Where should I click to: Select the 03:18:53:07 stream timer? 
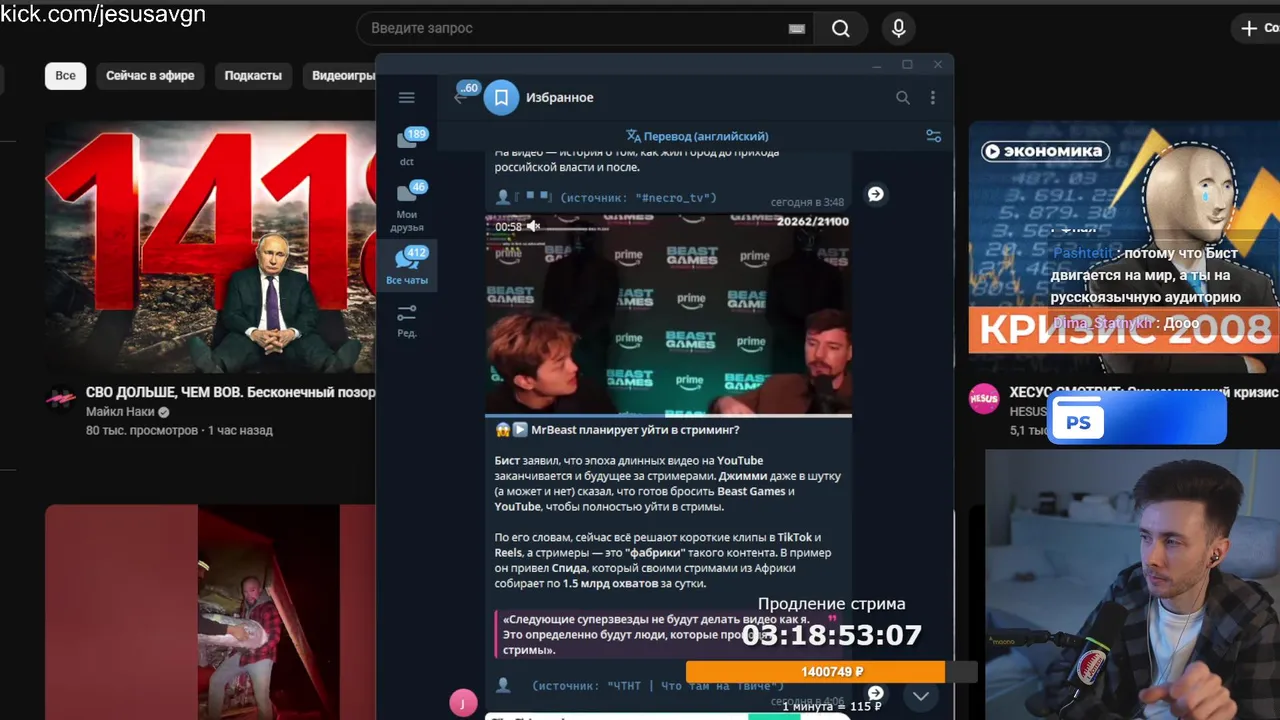[x=832, y=635]
